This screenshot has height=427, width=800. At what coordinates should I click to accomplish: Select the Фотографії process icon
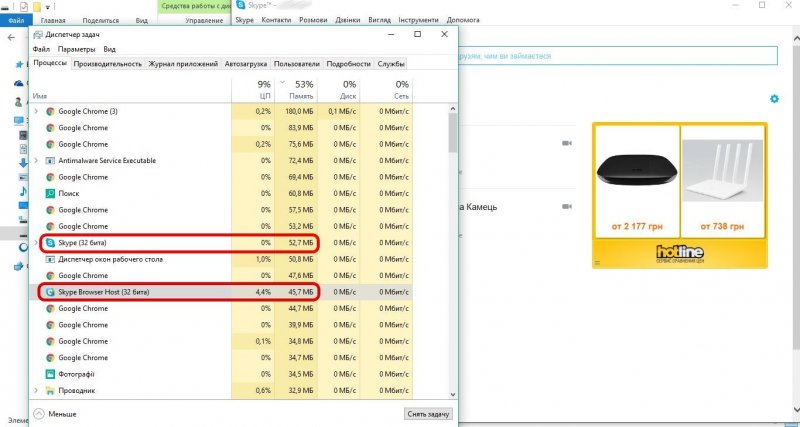pyautogui.click(x=50, y=374)
